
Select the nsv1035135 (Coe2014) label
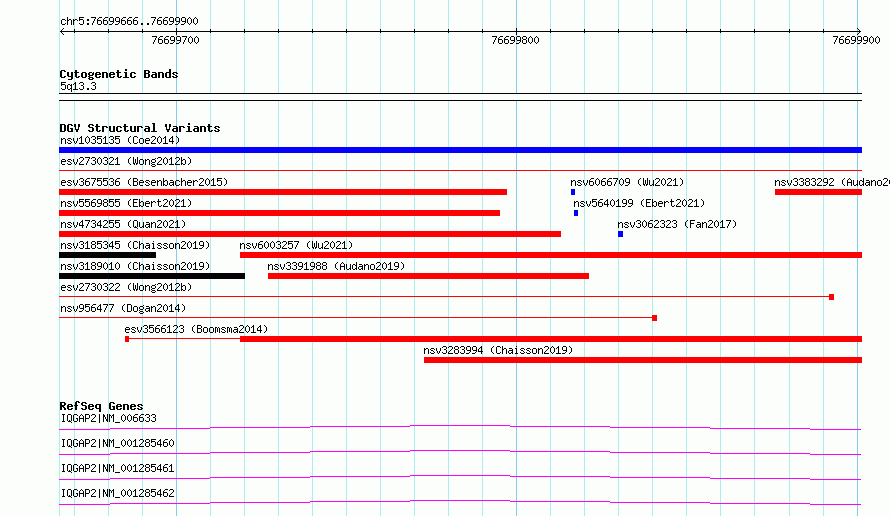(x=120, y=140)
